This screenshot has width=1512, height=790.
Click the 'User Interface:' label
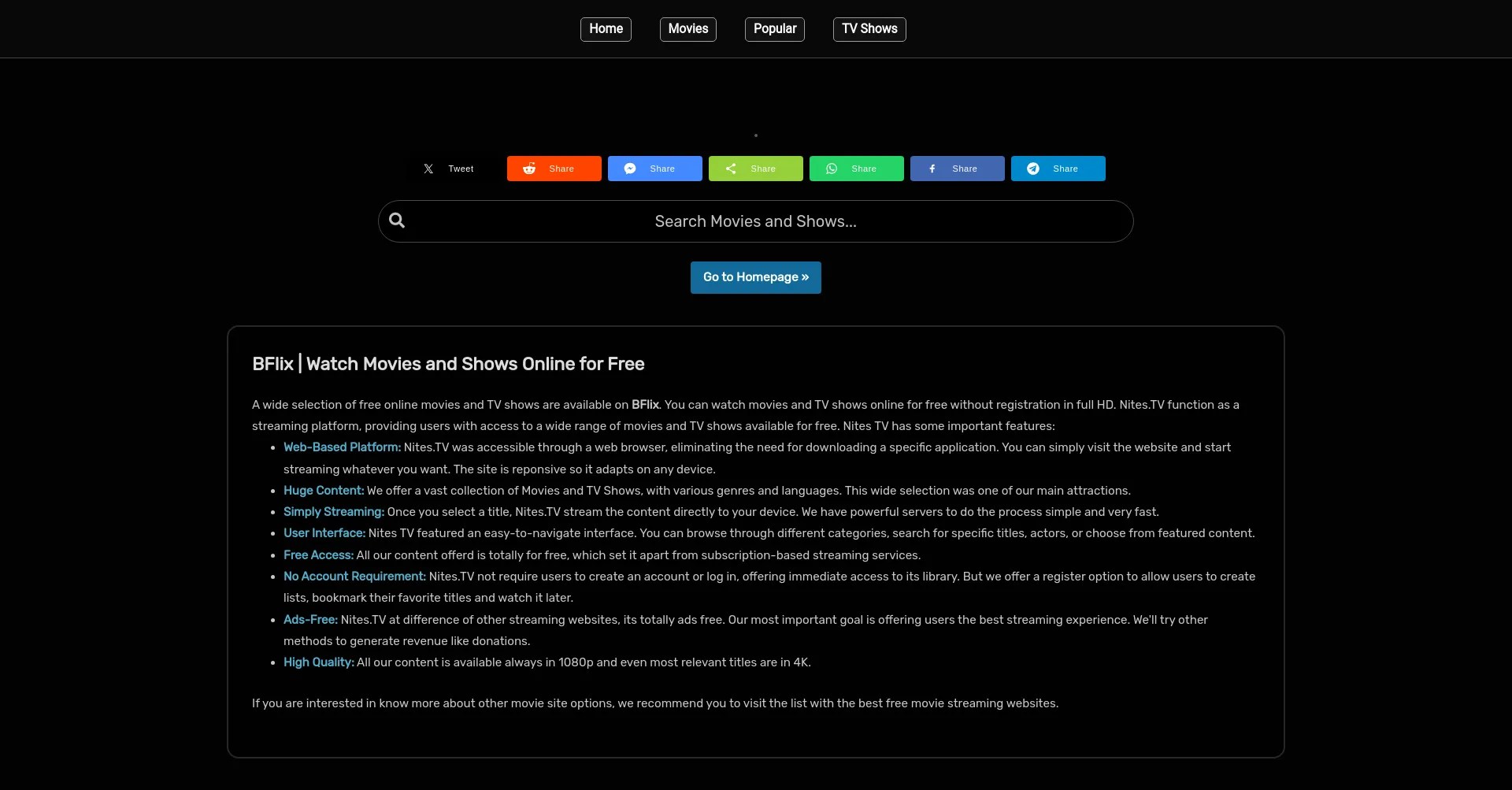click(x=324, y=533)
